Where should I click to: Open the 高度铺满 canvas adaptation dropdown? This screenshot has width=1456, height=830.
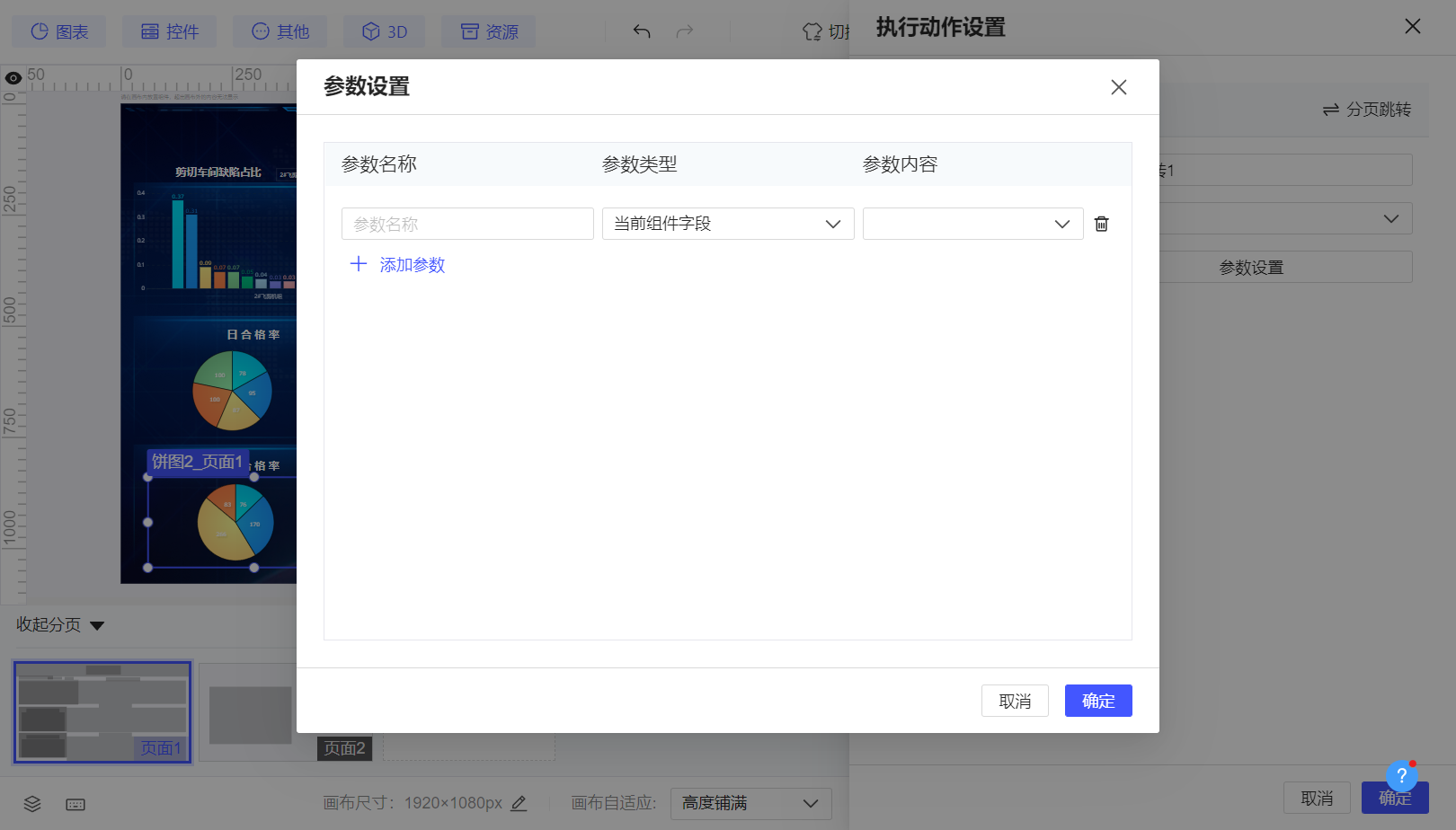[750, 803]
